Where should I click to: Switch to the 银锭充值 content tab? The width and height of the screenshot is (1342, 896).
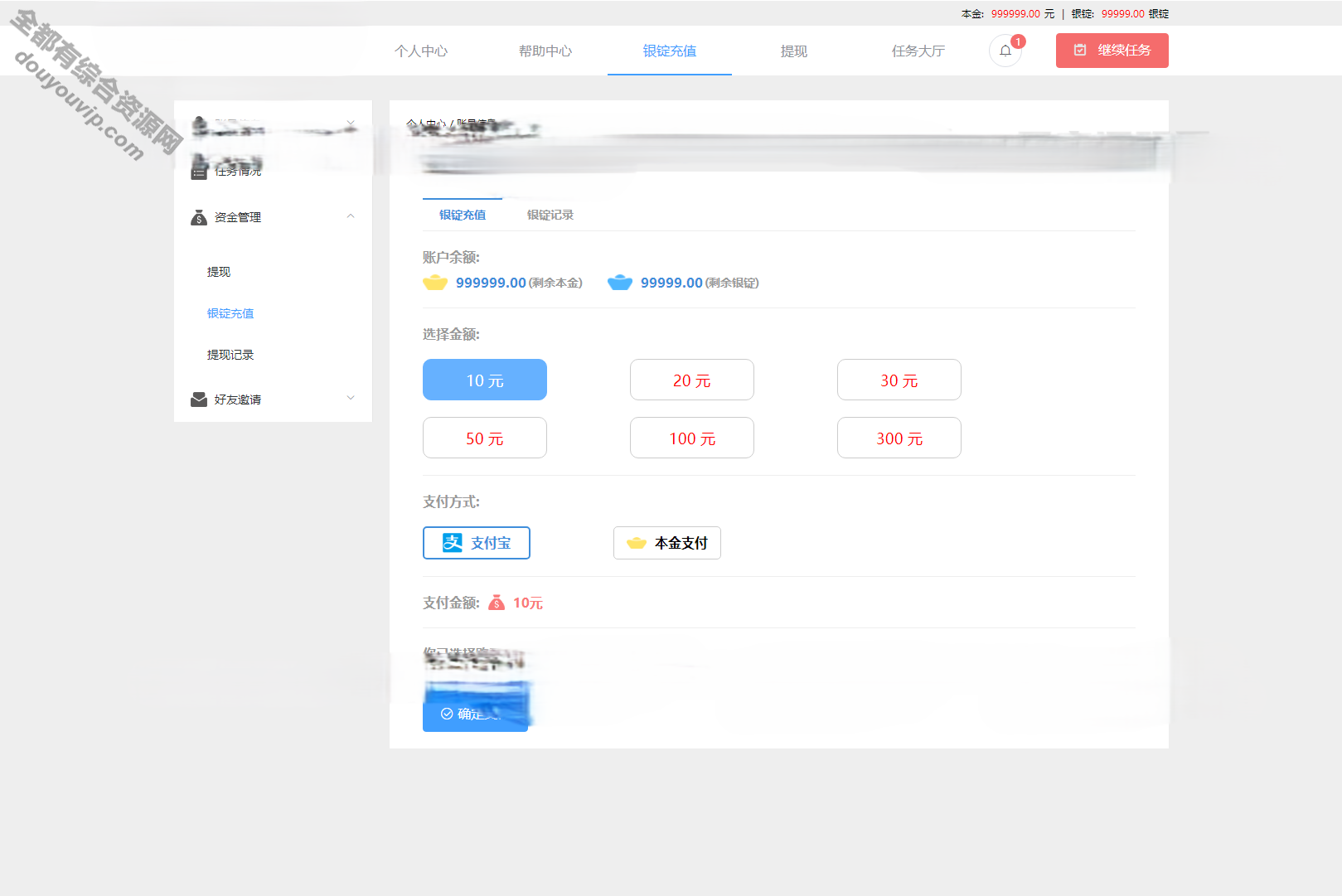463,215
